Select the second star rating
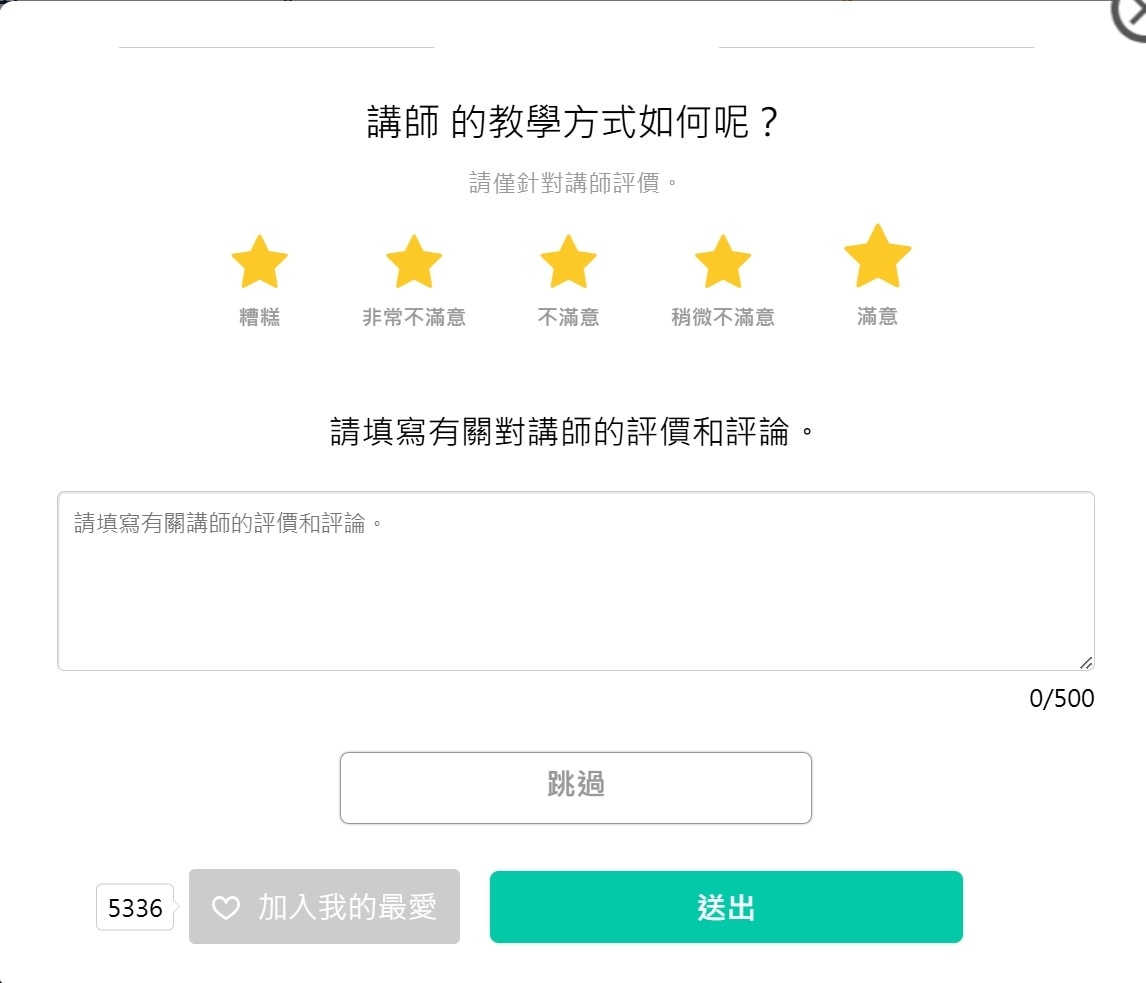 pos(414,262)
